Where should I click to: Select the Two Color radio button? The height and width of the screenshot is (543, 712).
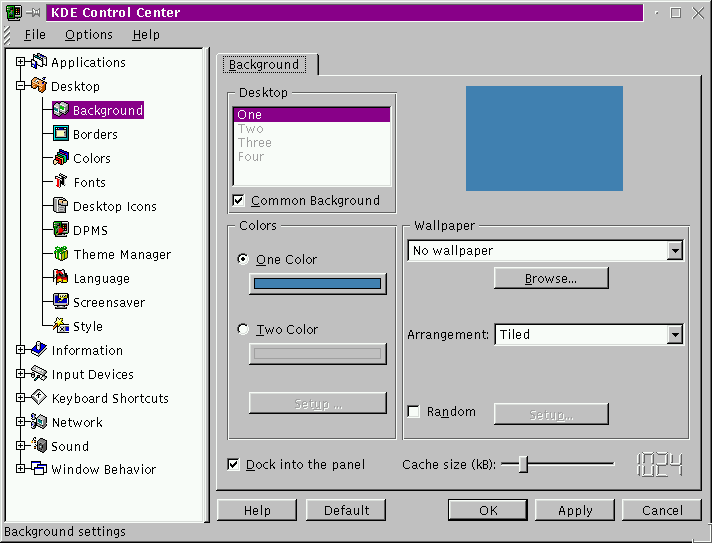[x=243, y=329]
